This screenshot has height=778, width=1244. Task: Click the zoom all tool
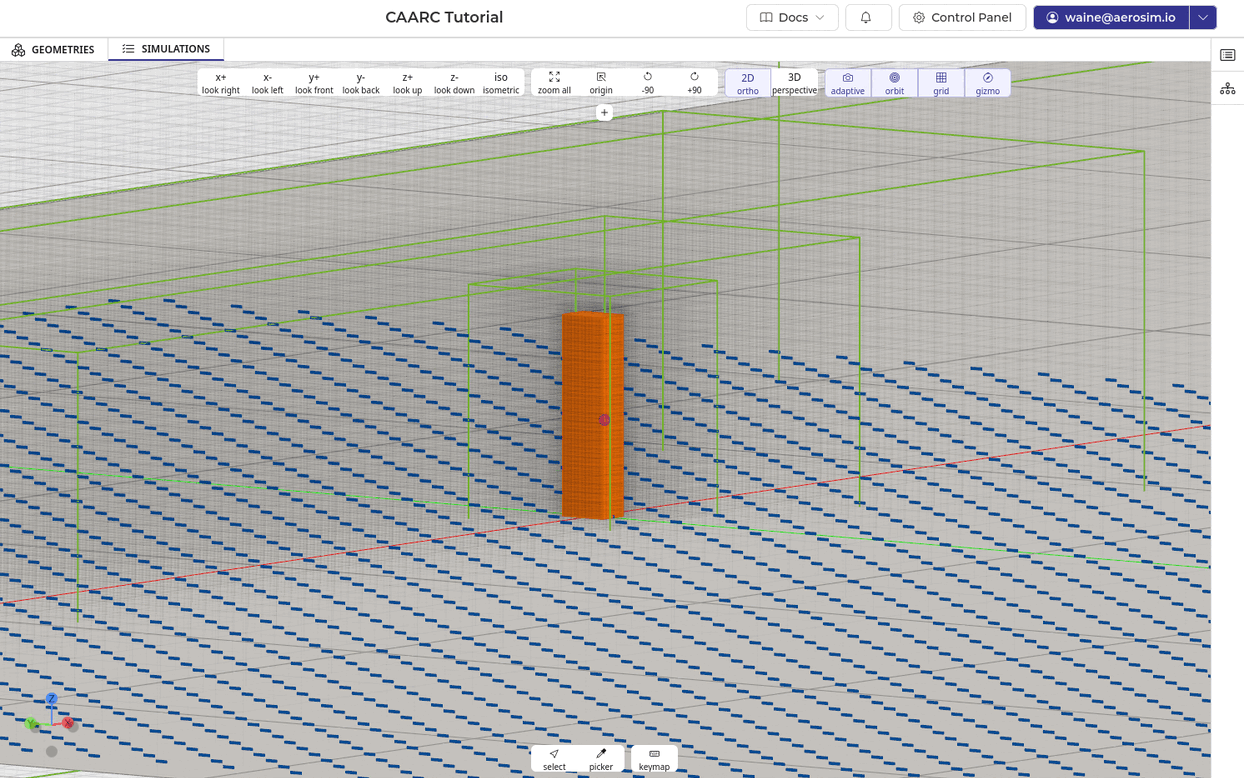click(554, 83)
